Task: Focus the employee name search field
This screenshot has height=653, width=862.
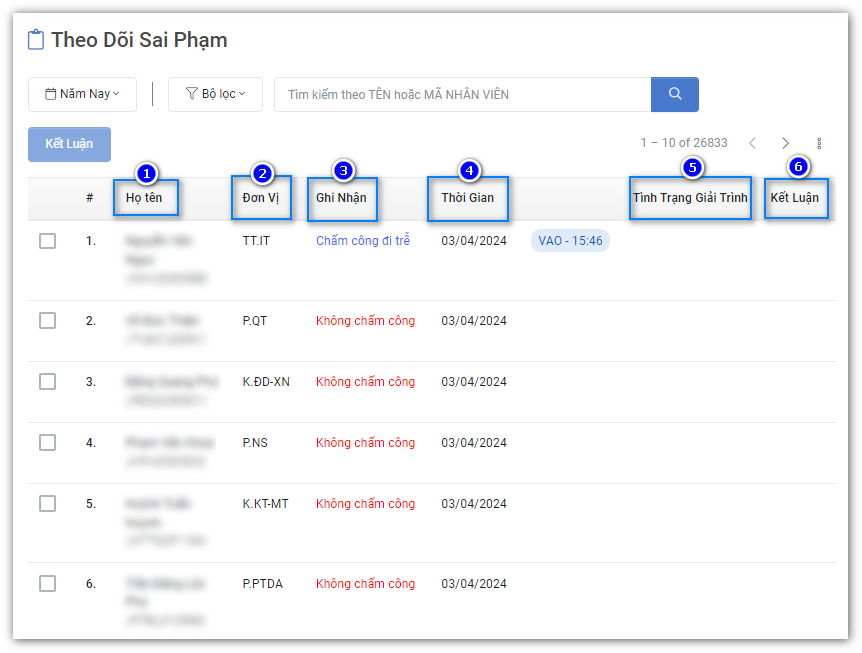Action: 462,94
